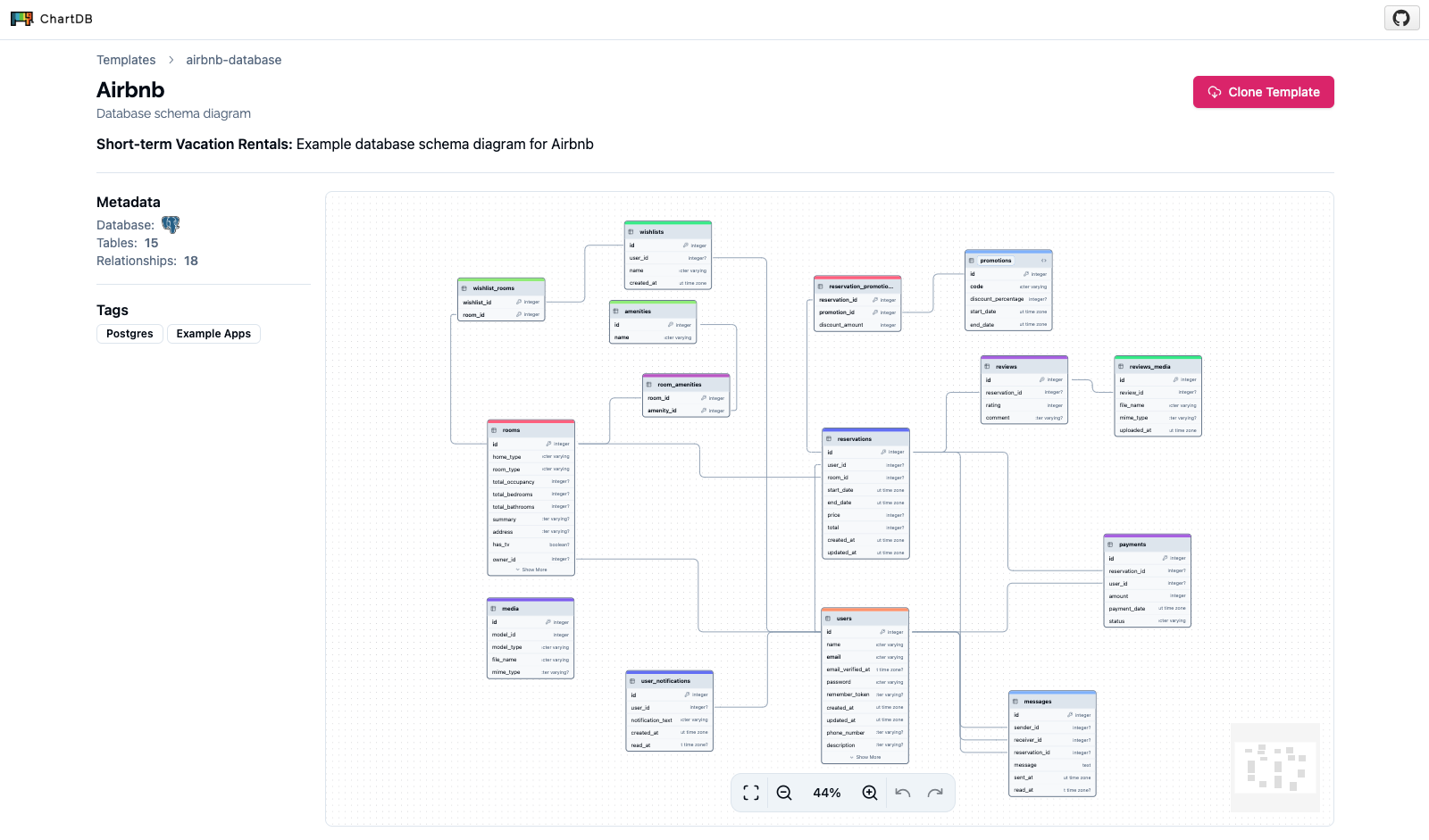The width and height of the screenshot is (1429, 840).
Task: Select the users table header
Action: 865,619
